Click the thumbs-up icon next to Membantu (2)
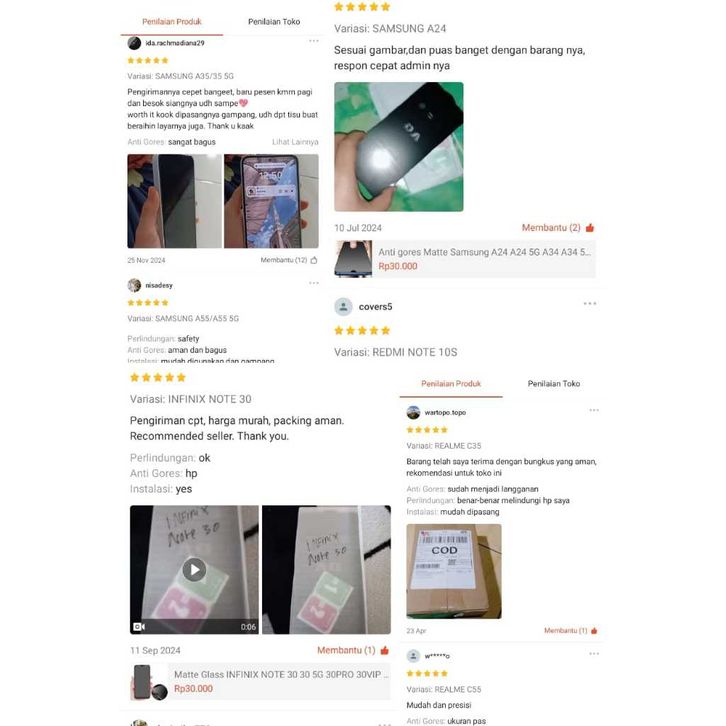Image resolution: width=726 pixels, height=726 pixels. coord(590,228)
